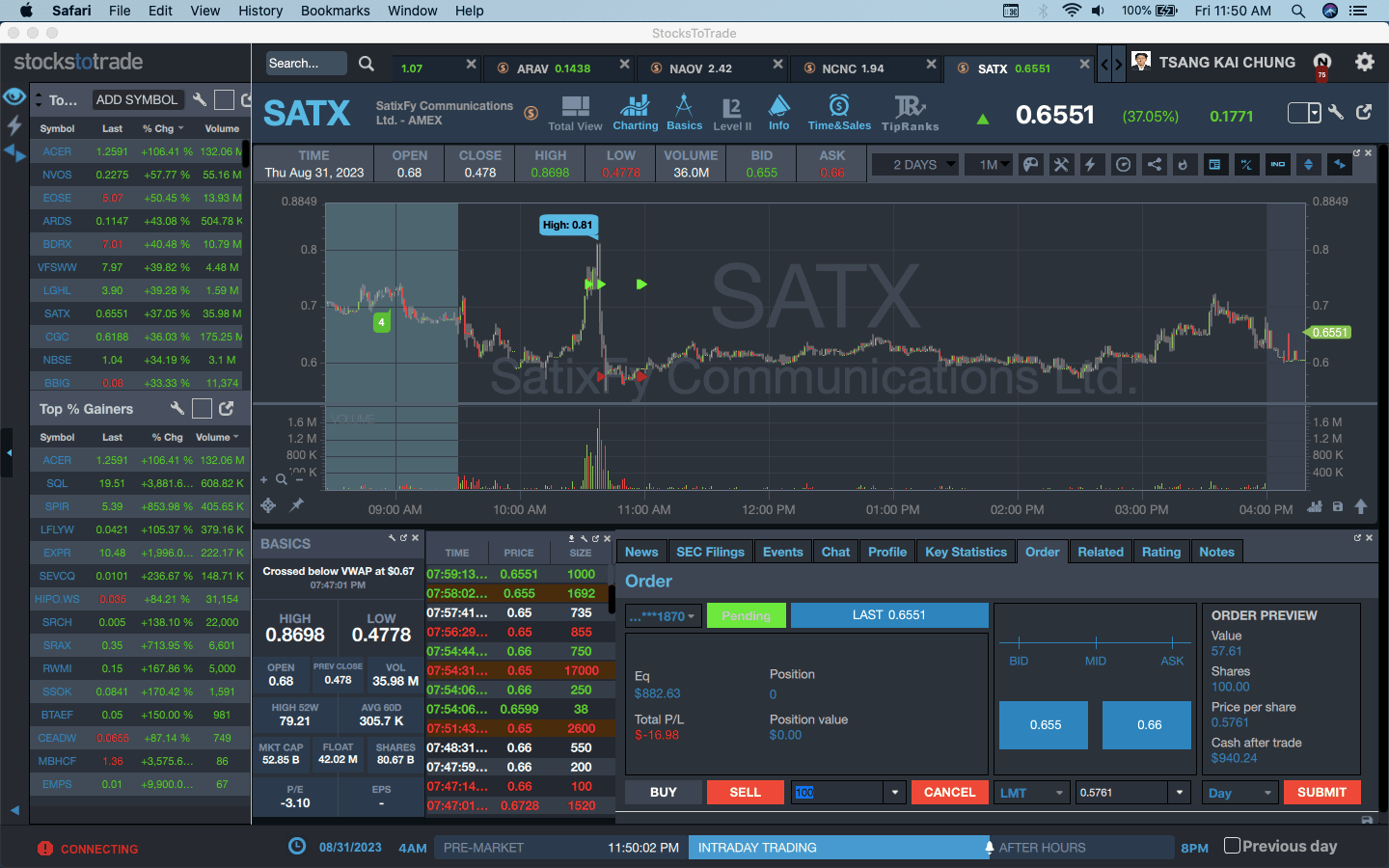Click the chart crosshair tool icon
The height and width of the screenshot is (868, 1389).
pyautogui.click(x=268, y=505)
